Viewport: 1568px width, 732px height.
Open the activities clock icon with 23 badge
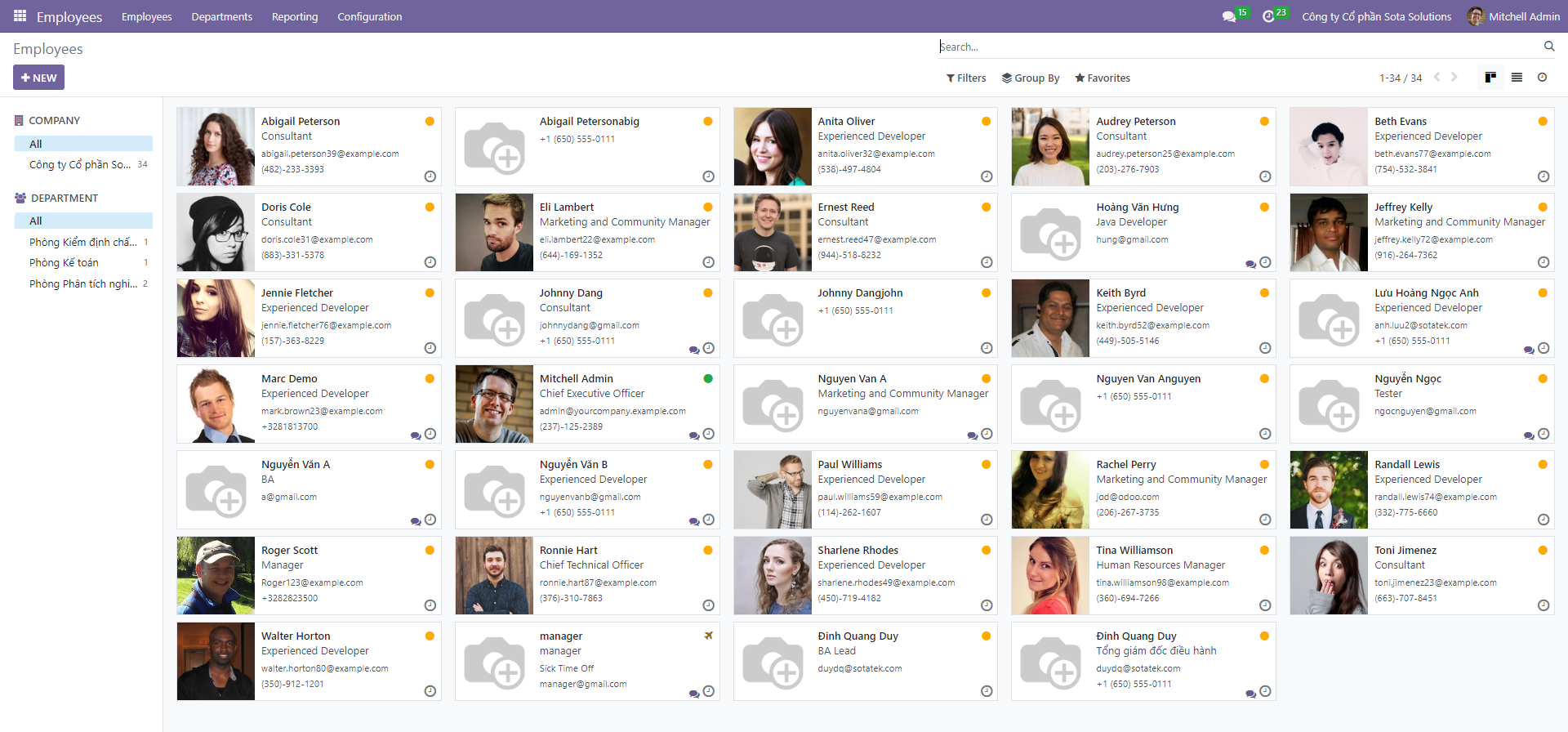1268,16
